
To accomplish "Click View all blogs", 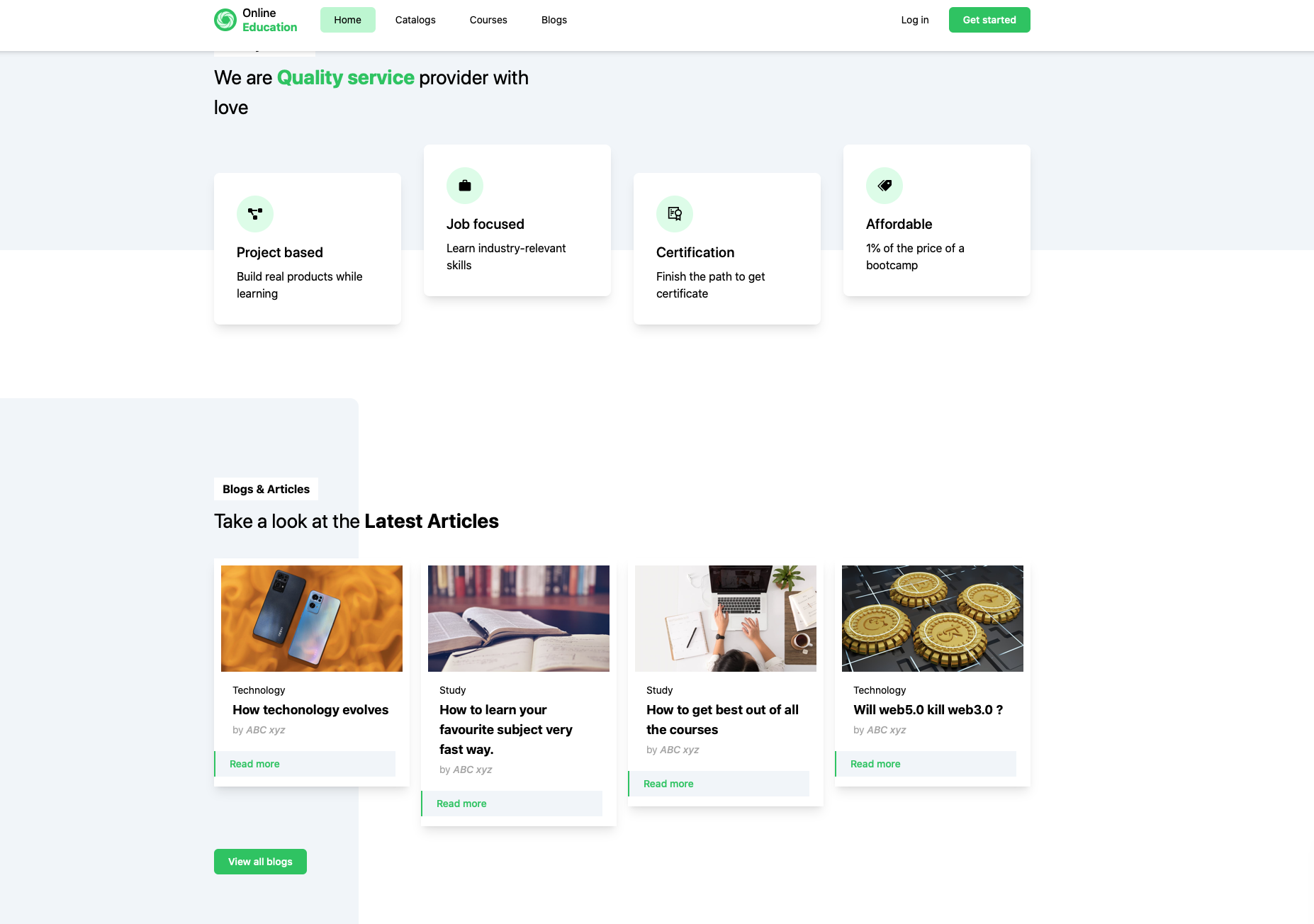I will point(260,861).
